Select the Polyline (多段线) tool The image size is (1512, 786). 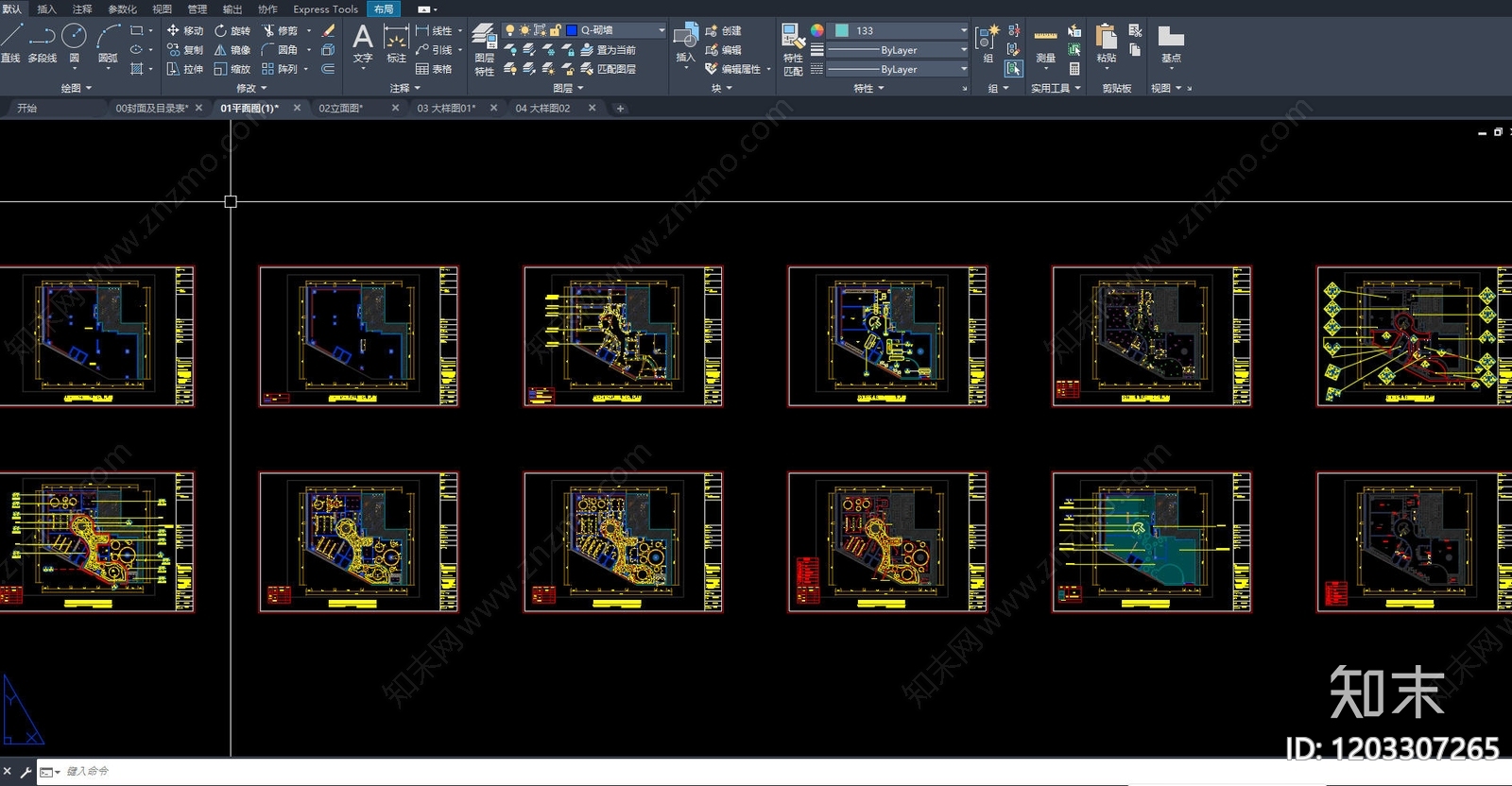43,43
